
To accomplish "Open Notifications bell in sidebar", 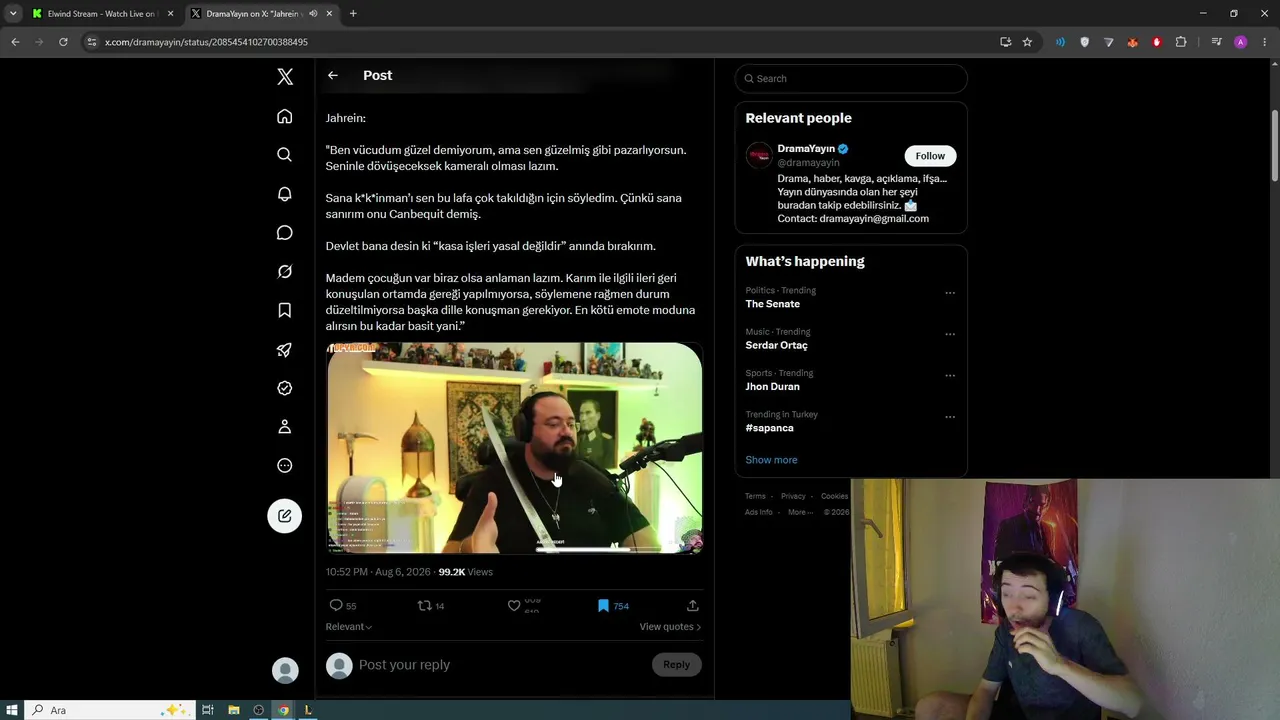I will coord(285,194).
